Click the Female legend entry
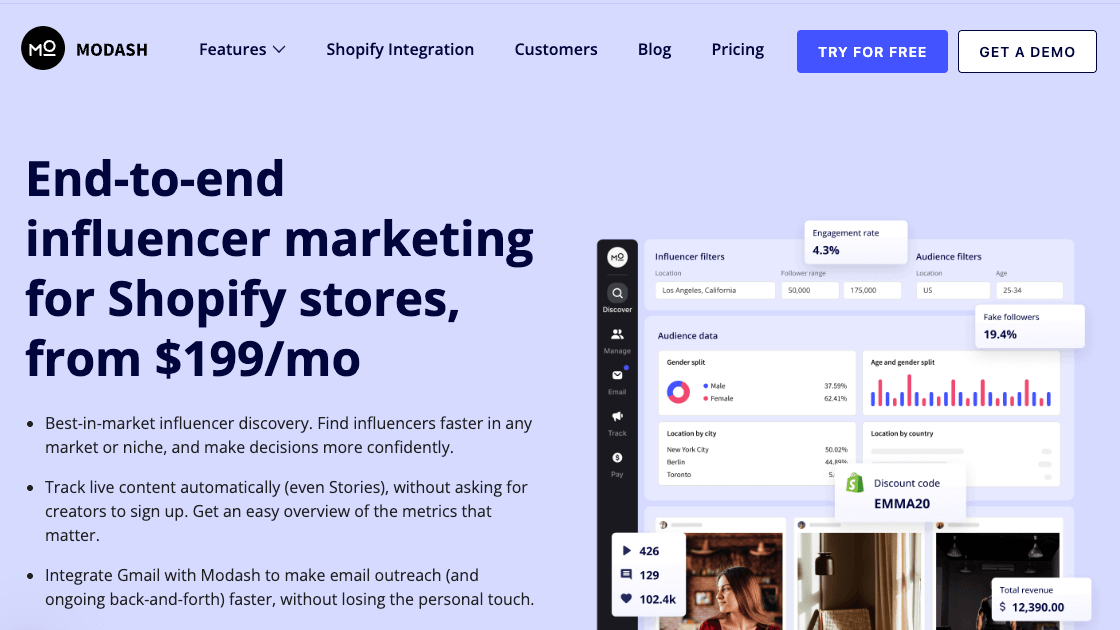The width and height of the screenshot is (1120, 630). click(719, 399)
